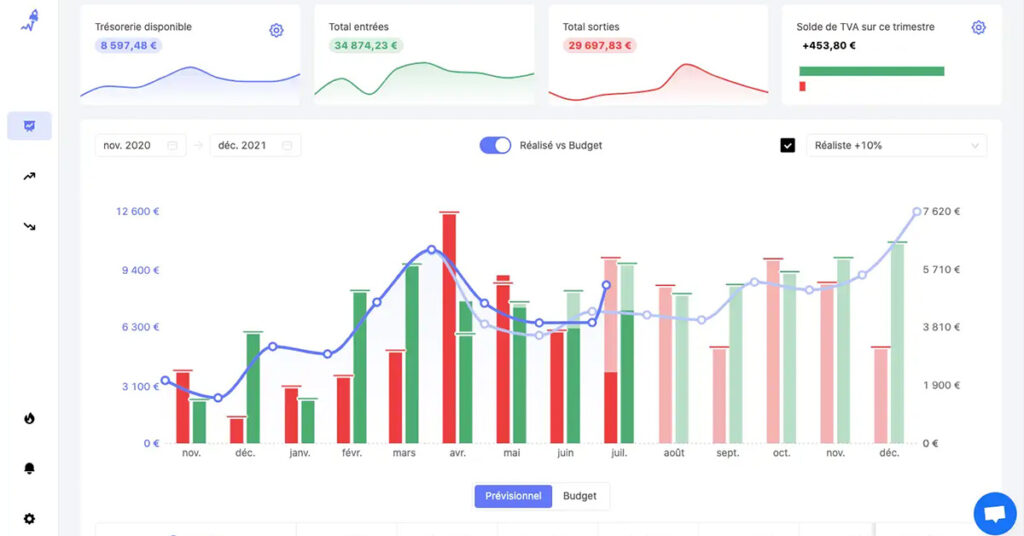
Task: Click the flame icon in the sidebar
Action: [x=29, y=418]
